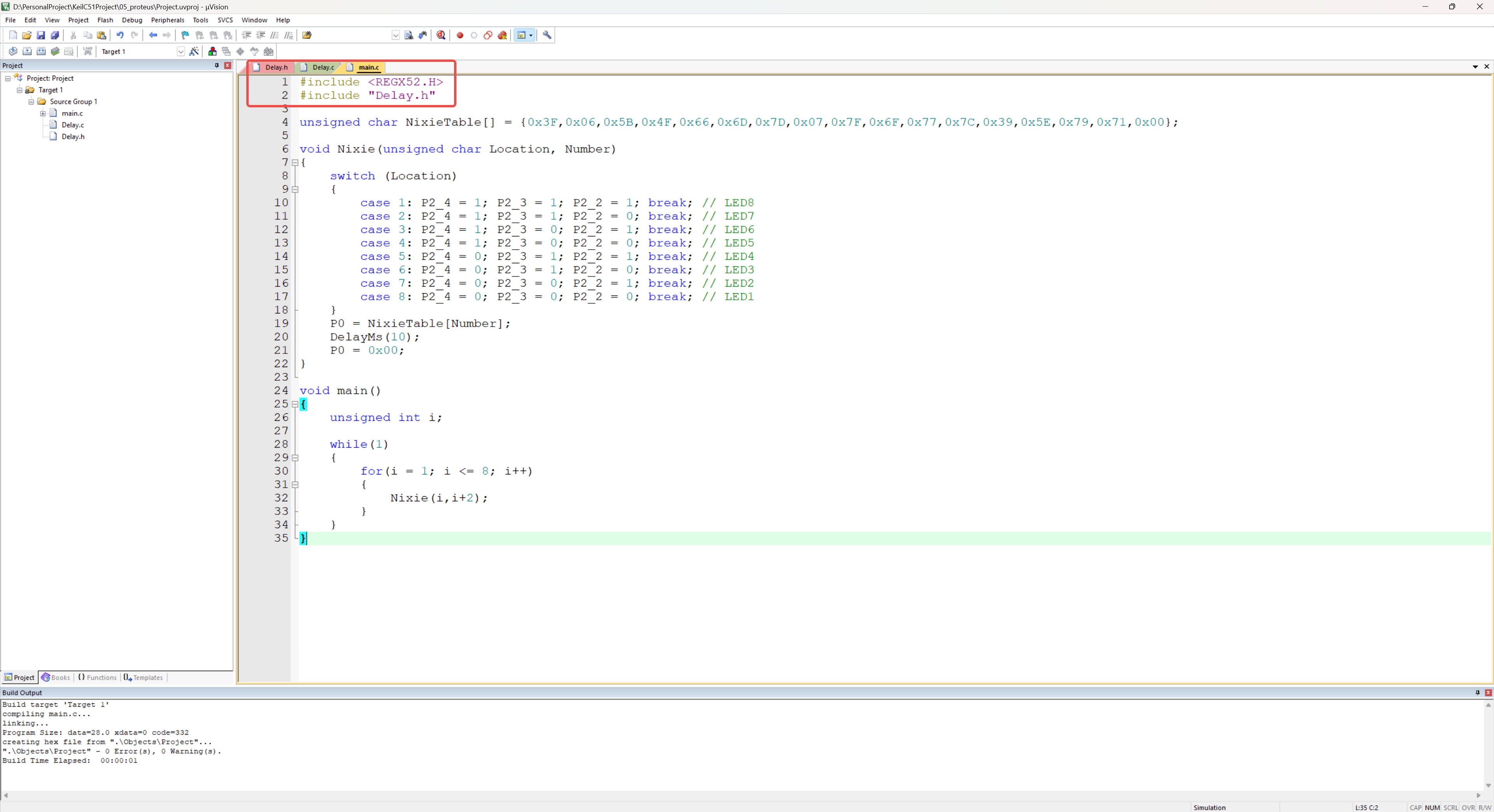
Task: Switch to Functions panel tab
Action: click(97, 677)
